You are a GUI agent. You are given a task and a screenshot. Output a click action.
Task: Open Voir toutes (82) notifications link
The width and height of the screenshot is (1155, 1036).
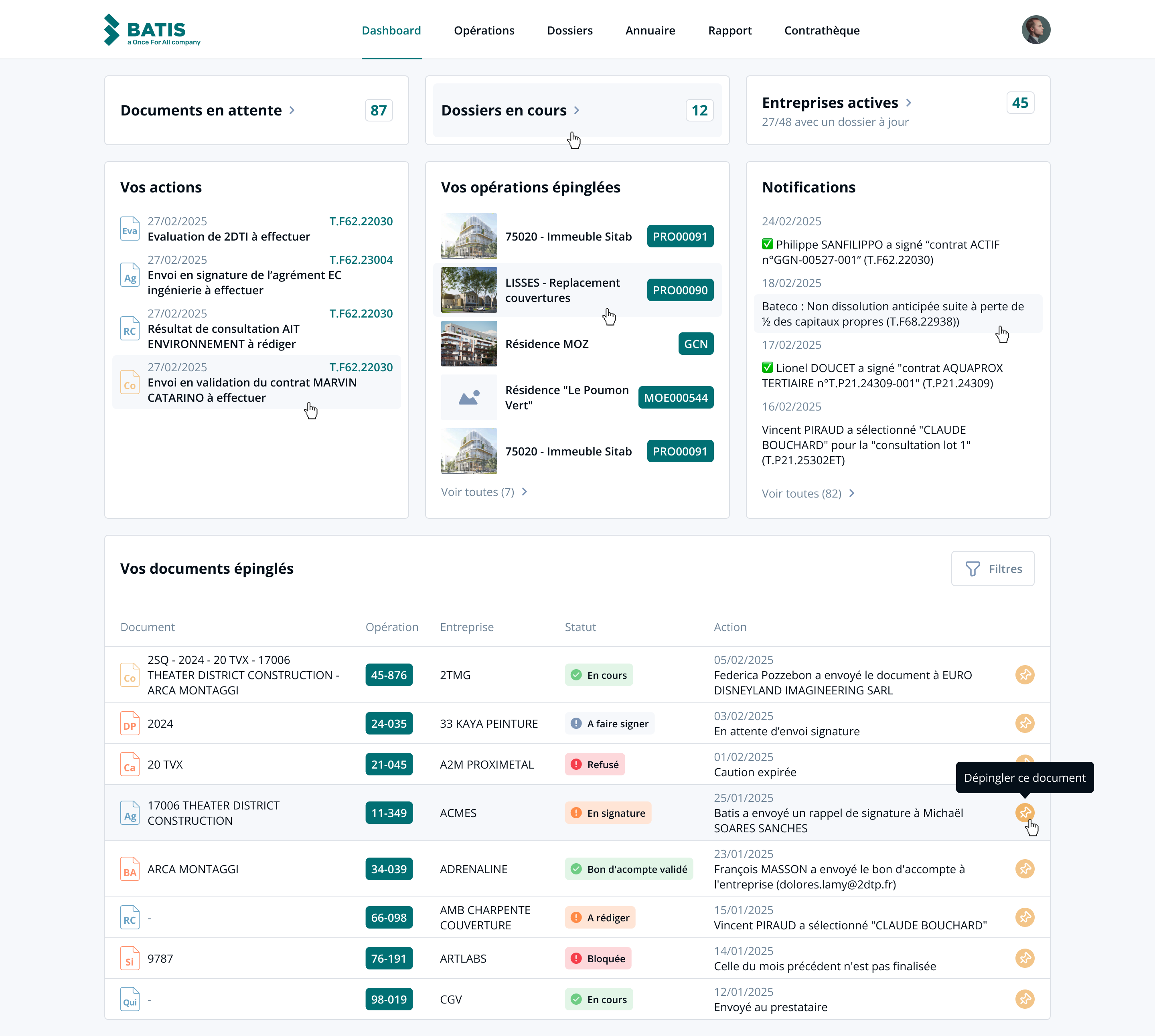[x=808, y=494]
